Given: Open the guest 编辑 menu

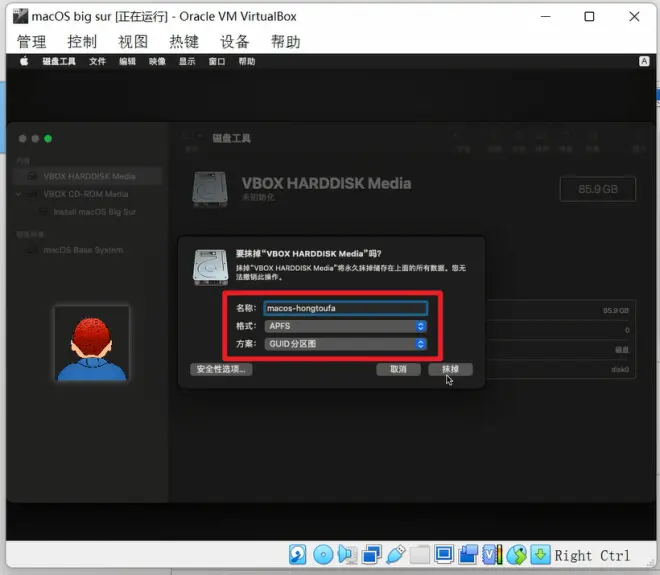Looking at the screenshot, I should coord(127,61).
